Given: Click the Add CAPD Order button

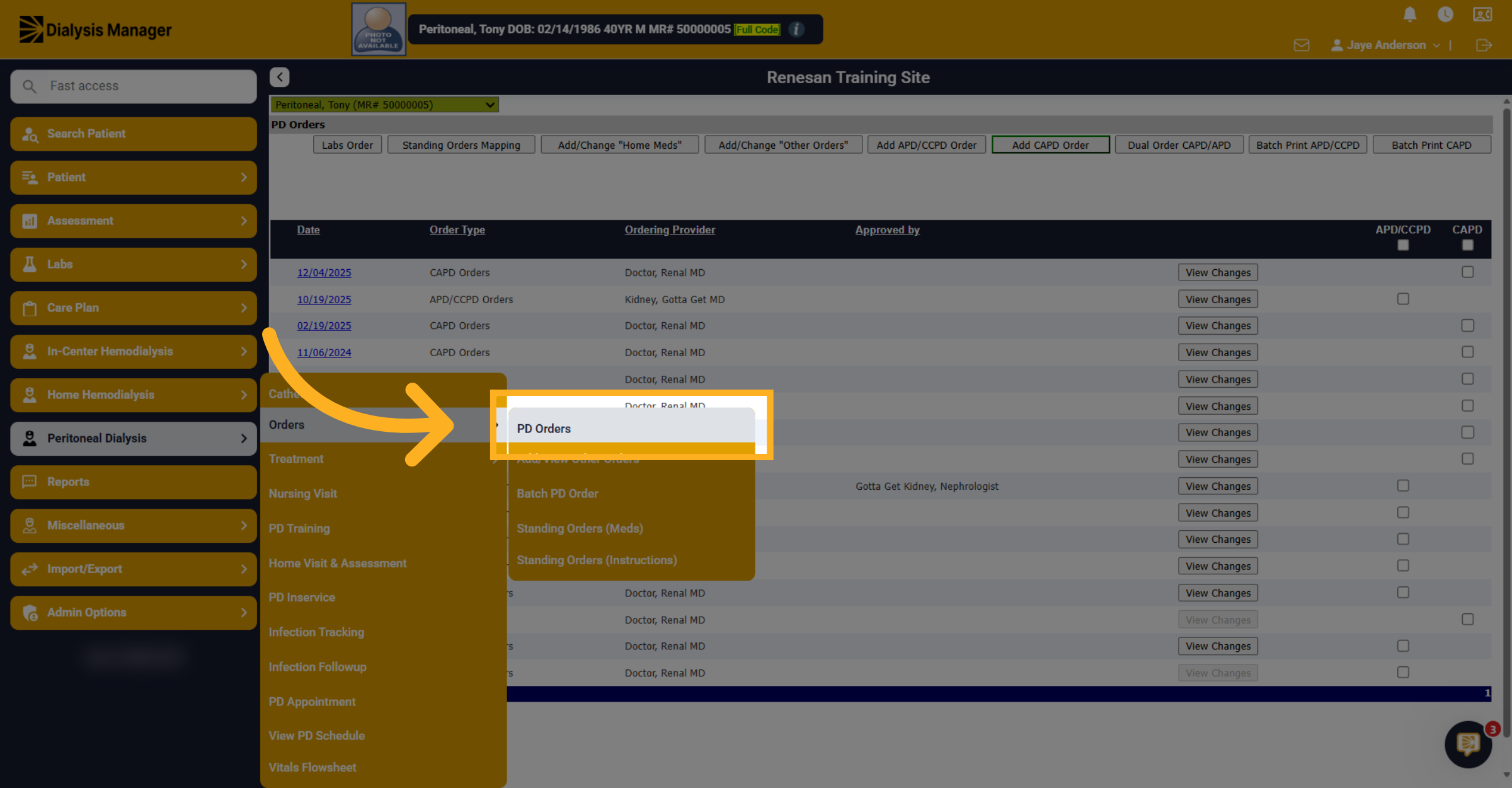Looking at the screenshot, I should coord(1050,145).
